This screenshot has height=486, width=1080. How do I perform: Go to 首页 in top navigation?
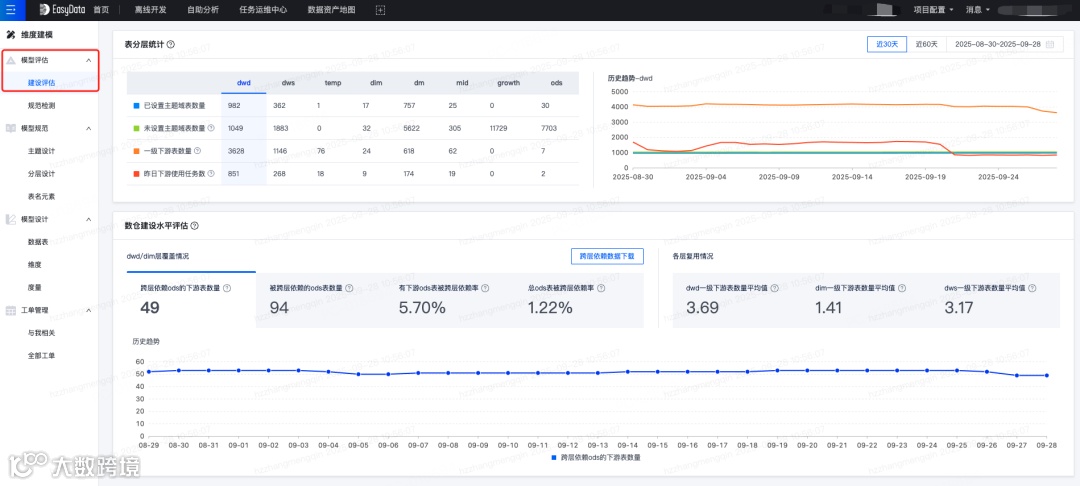(x=101, y=10)
